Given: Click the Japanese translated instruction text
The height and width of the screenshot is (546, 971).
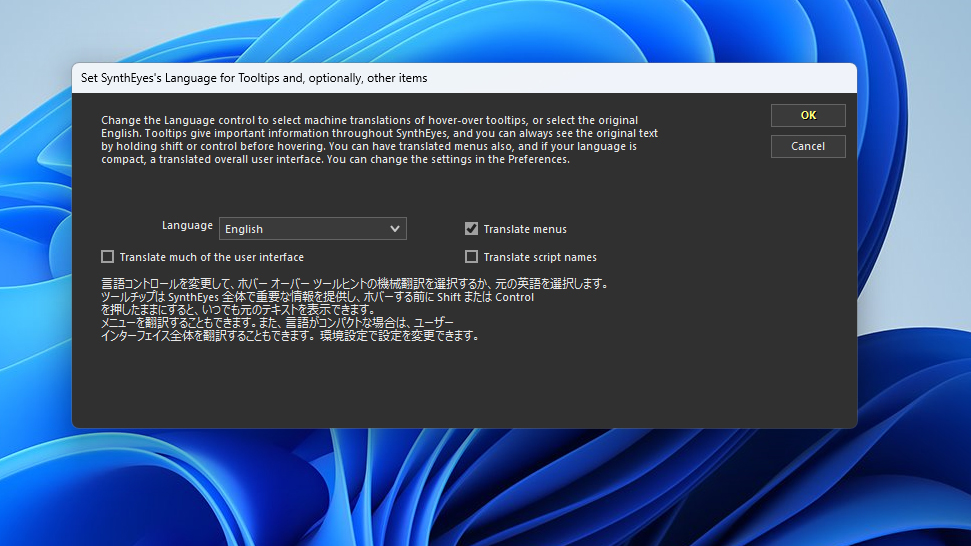Looking at the screenshot, I should 355,310.
